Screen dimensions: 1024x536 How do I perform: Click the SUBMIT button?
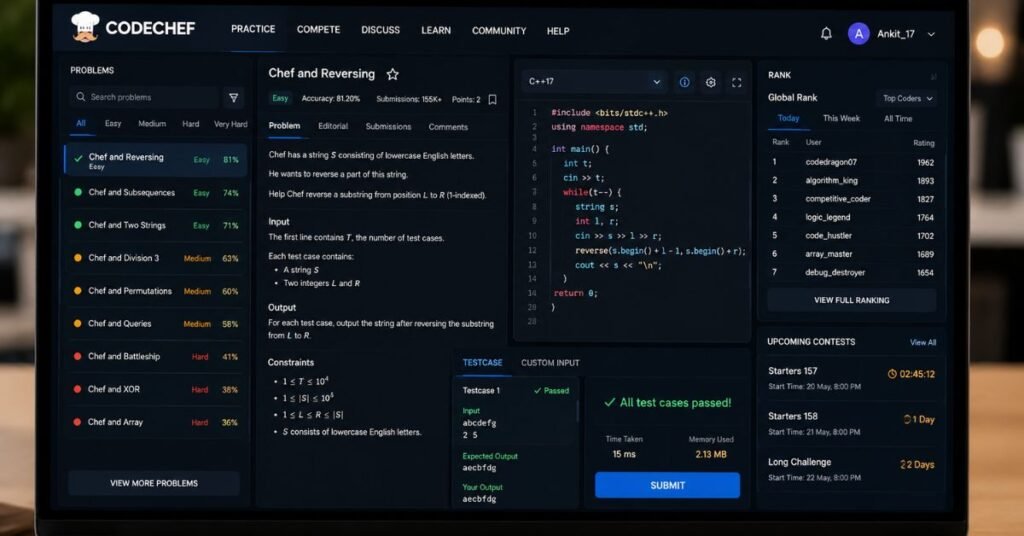tap(667, 485)
